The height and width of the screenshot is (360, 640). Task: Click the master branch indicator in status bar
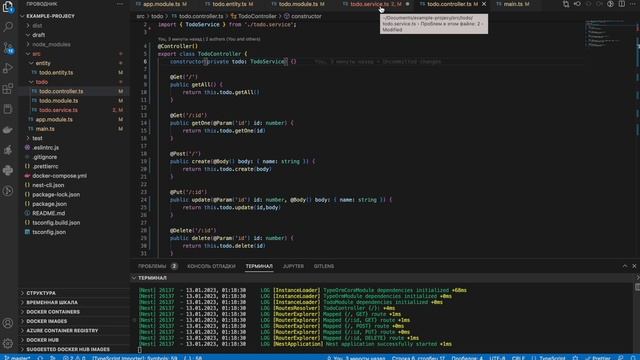17,358
